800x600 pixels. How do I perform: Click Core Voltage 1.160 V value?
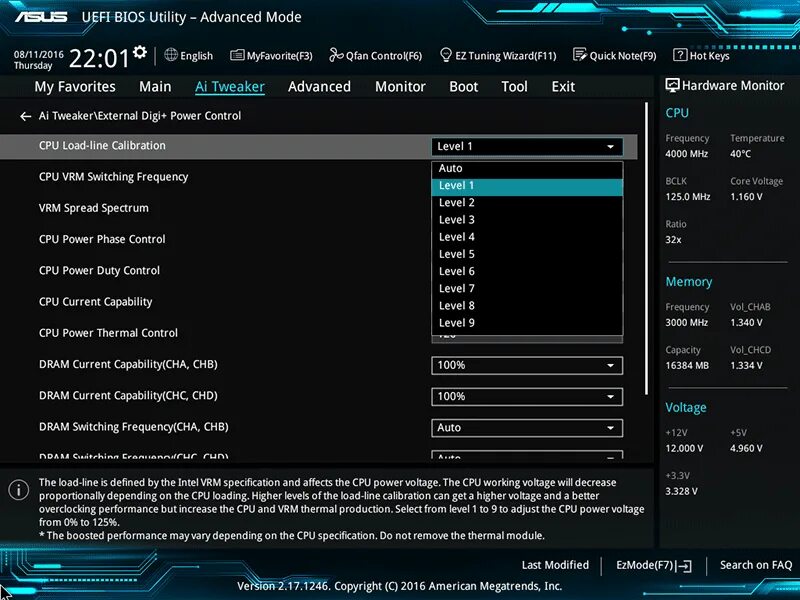click(x=746, y=197)
